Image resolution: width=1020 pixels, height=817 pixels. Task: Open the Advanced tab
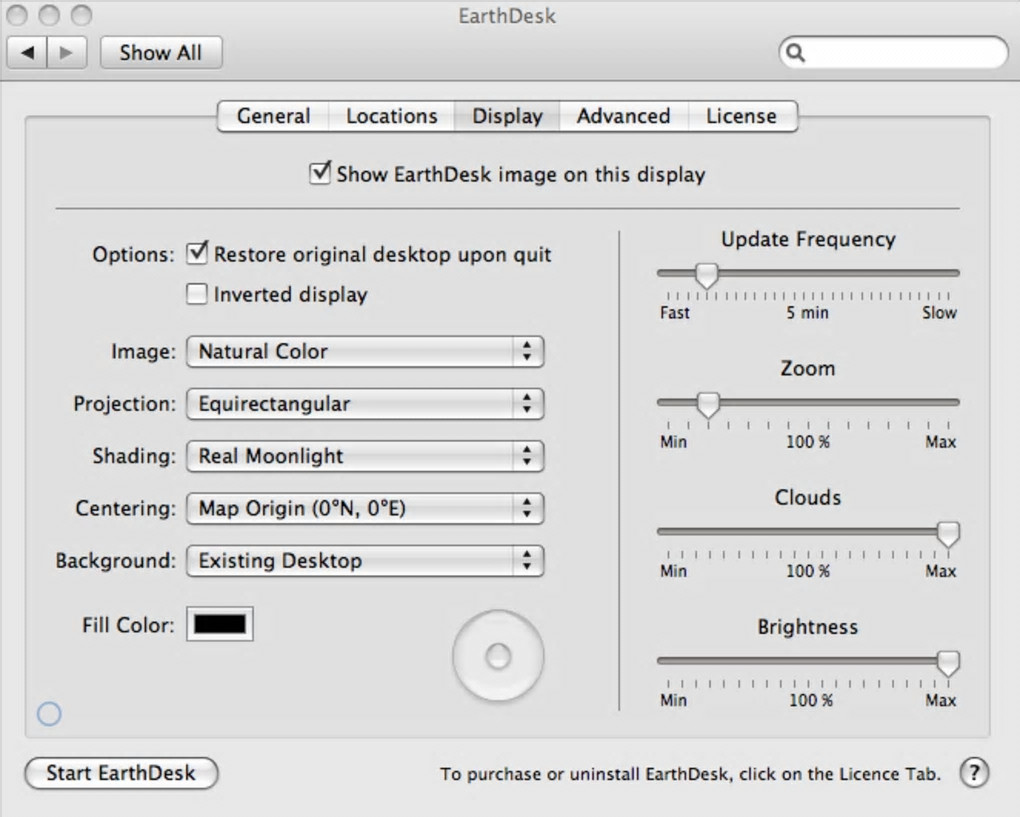pos(623,116)
